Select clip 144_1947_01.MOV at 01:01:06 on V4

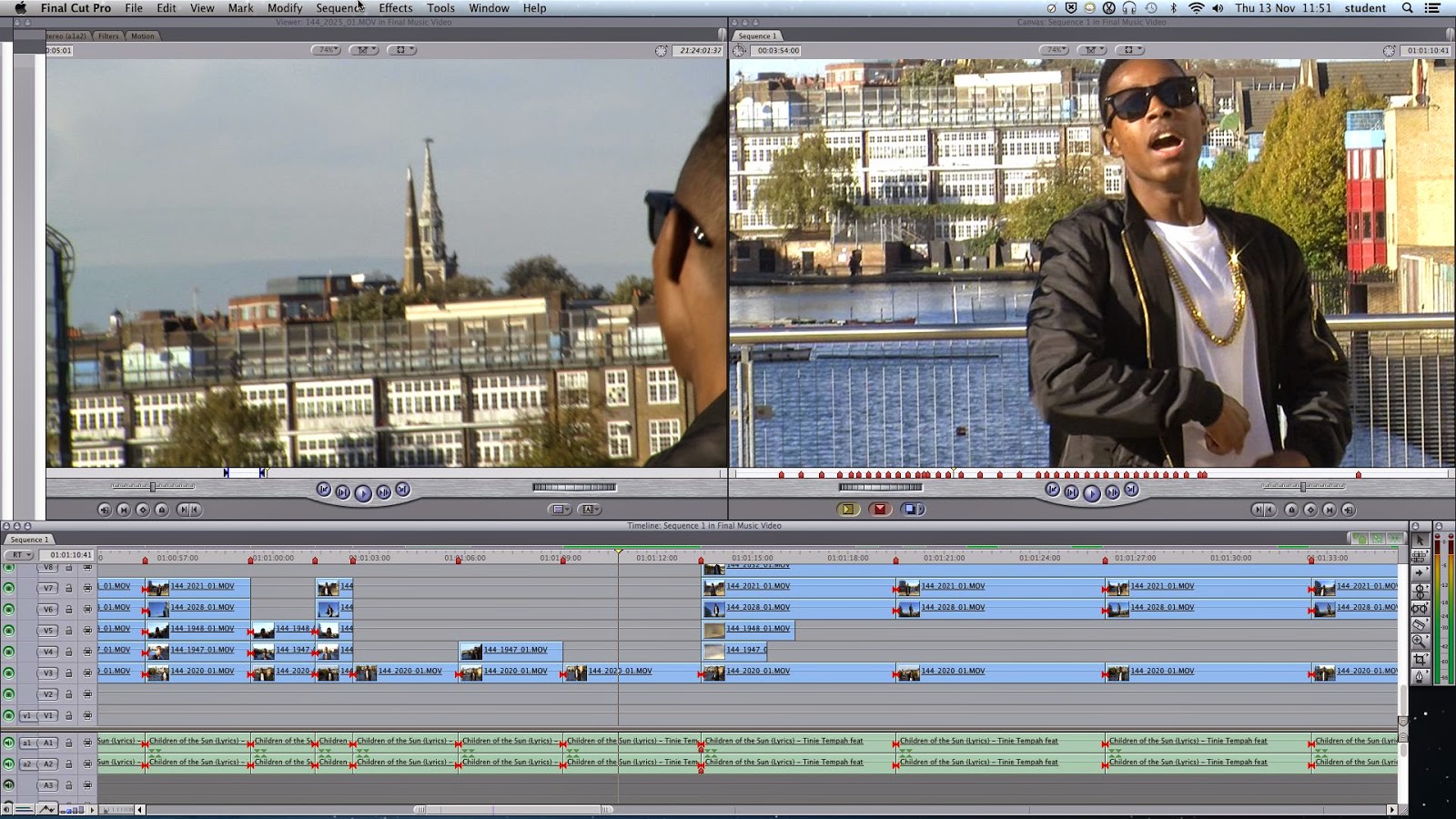pos(511,651)
